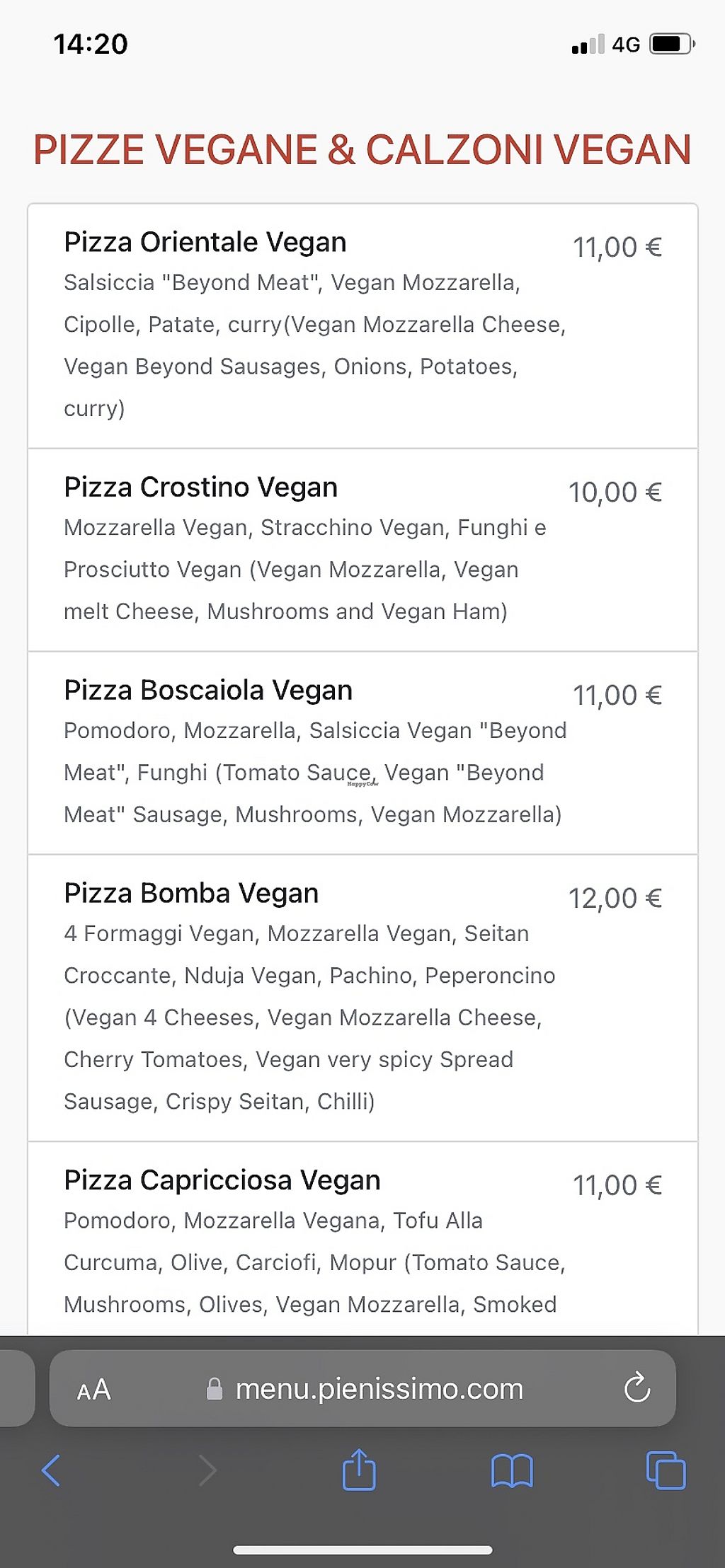Screen dimensions: 725x1568
Task: Tap the lock icon in address bar
Action: pos(214,1389)
